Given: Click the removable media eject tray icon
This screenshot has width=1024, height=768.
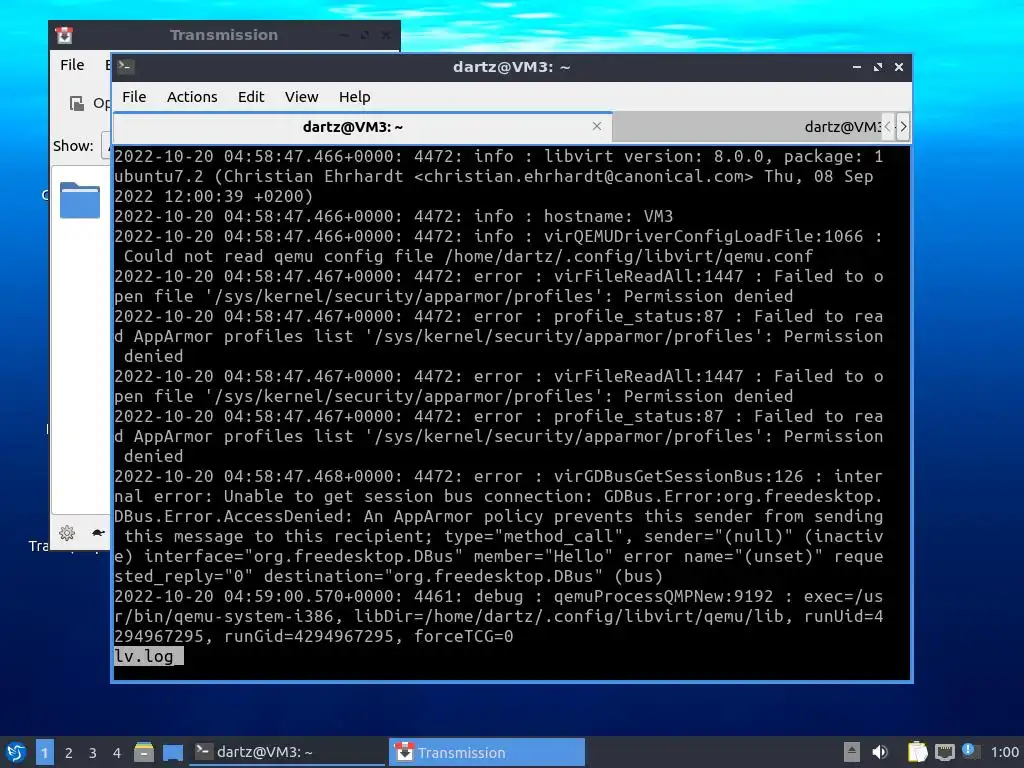Looking at the screenshot, I should [x=852, y=752].
